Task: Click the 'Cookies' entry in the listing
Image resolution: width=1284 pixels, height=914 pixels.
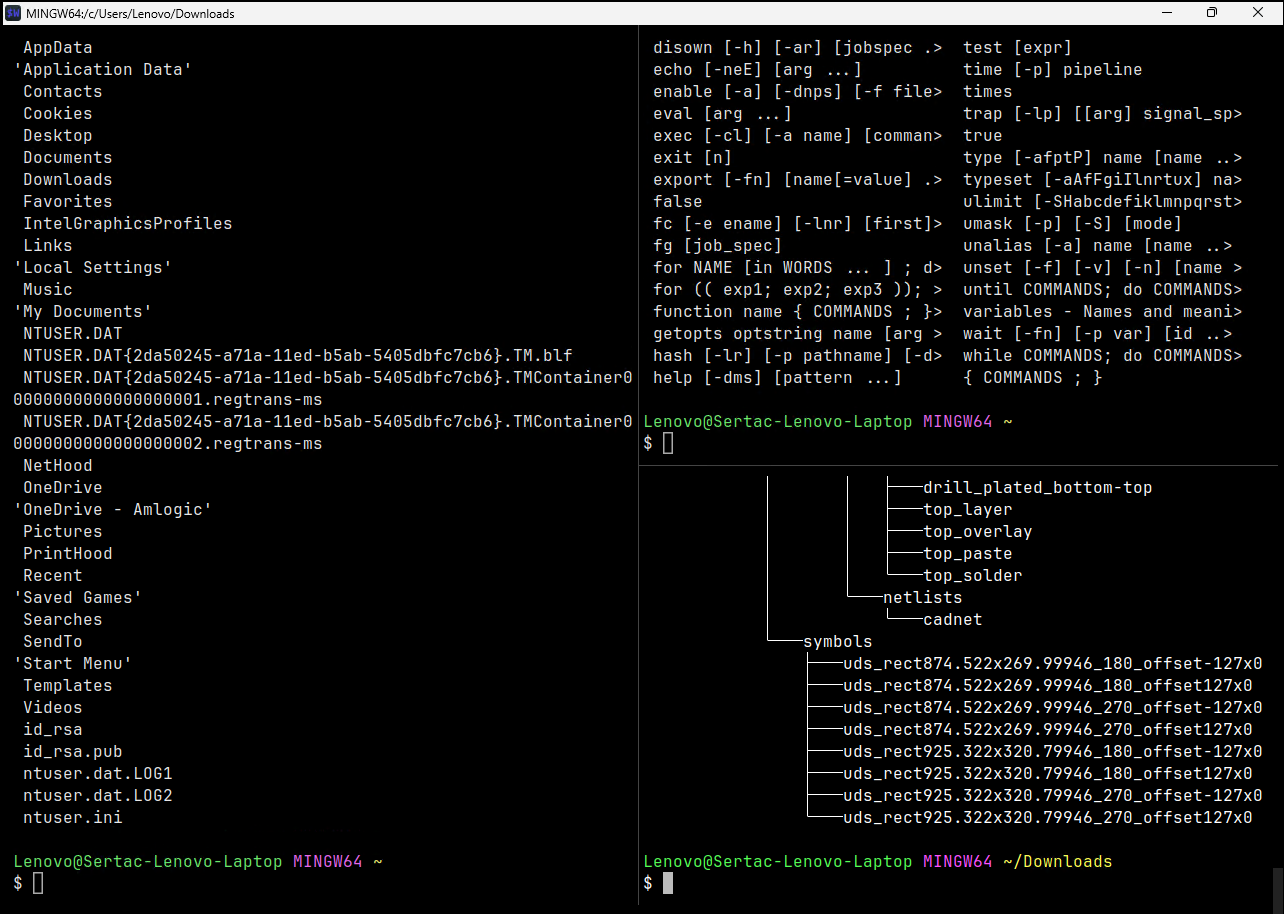Action: point(58,114)
